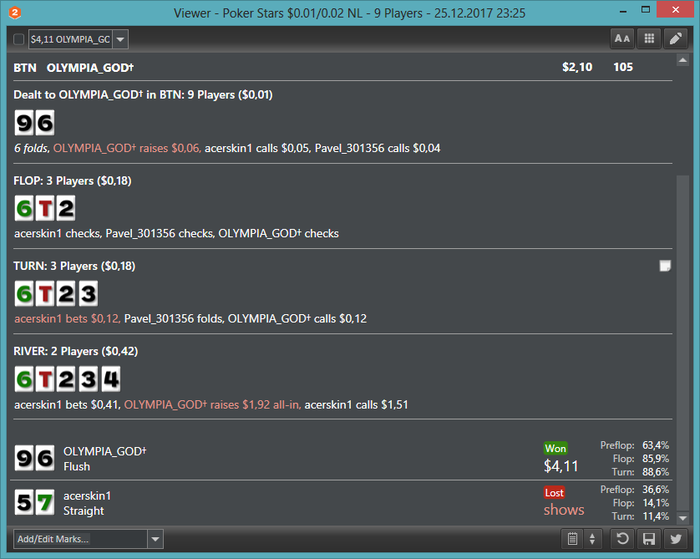Click the red T turn card
Viewport: 700px width, 559px height.
tap(45, 294)
